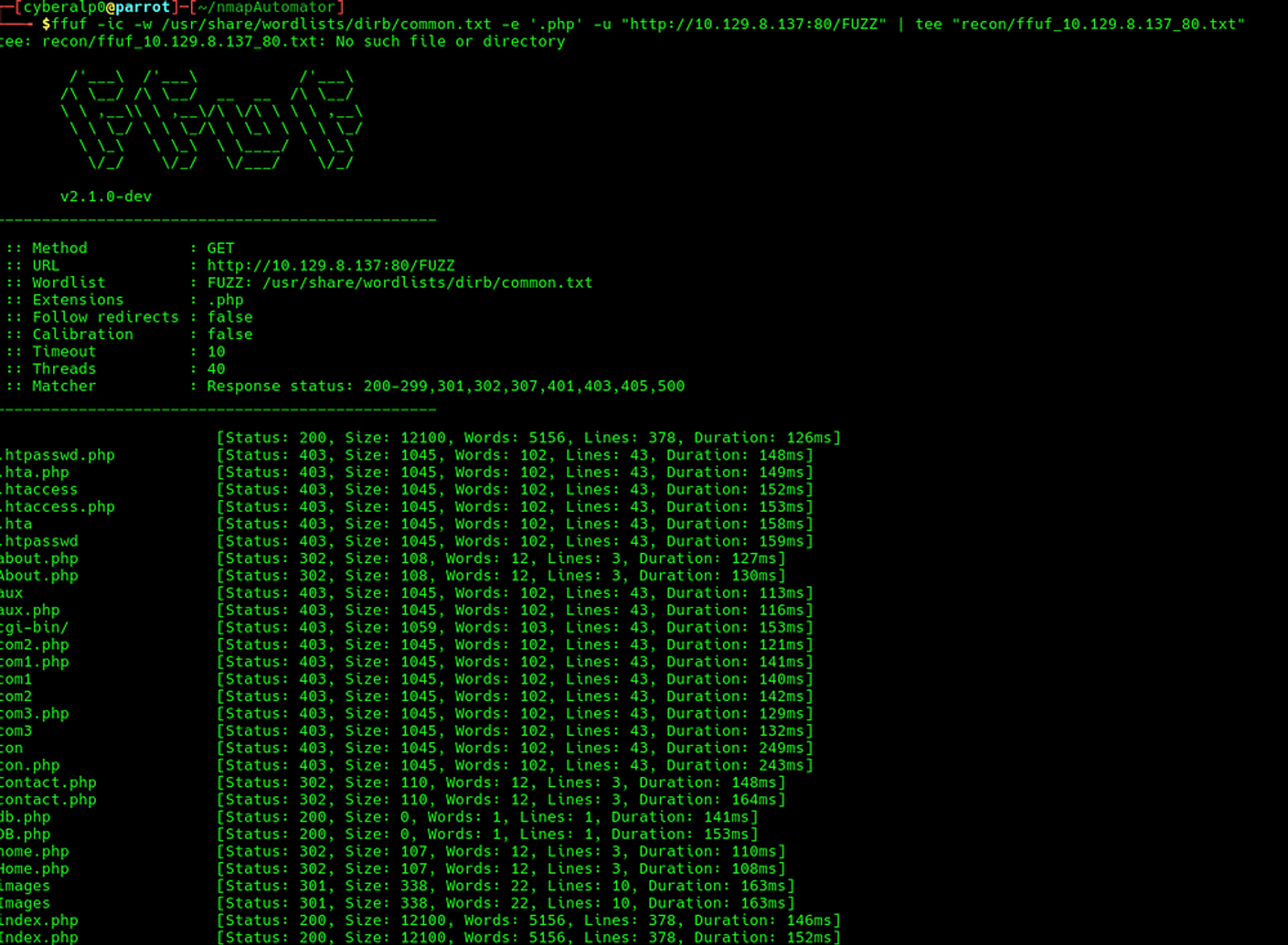This screenshot has height=945, width=1288.
Task: Click the Extensions value .php
Action: click(225, 300)
